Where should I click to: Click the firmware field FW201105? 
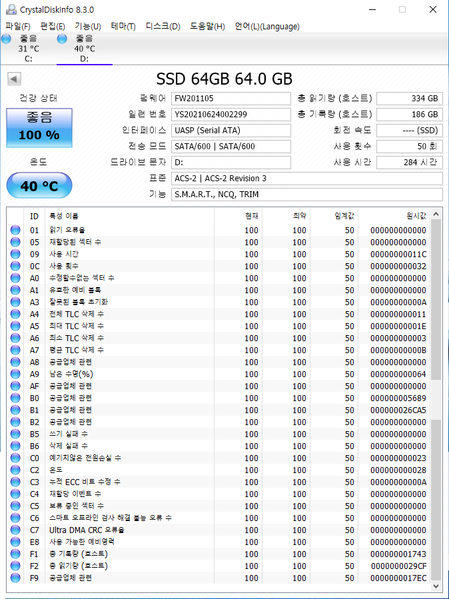pos(231,99)
